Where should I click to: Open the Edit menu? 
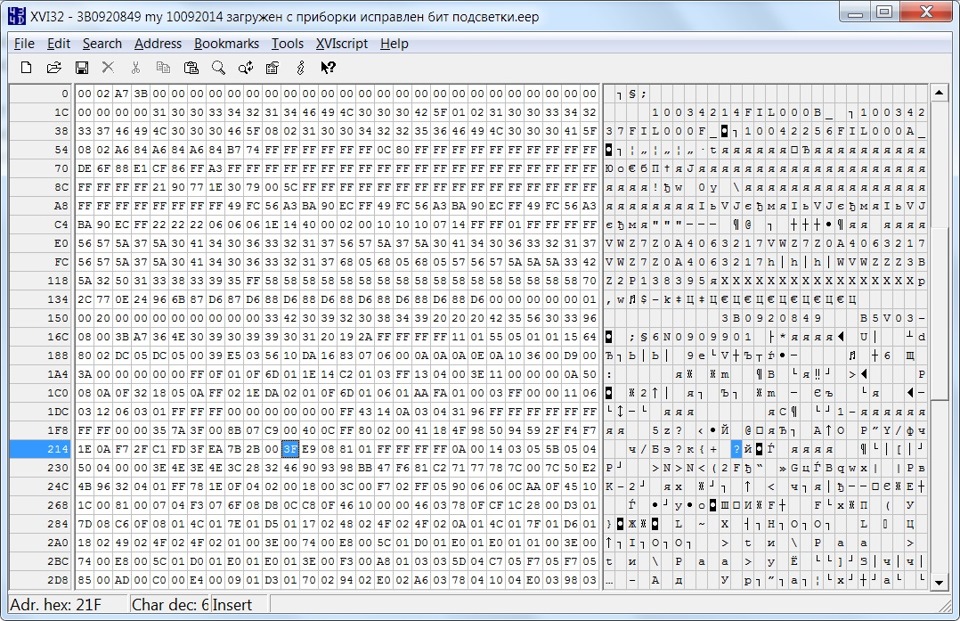point(59,43)
